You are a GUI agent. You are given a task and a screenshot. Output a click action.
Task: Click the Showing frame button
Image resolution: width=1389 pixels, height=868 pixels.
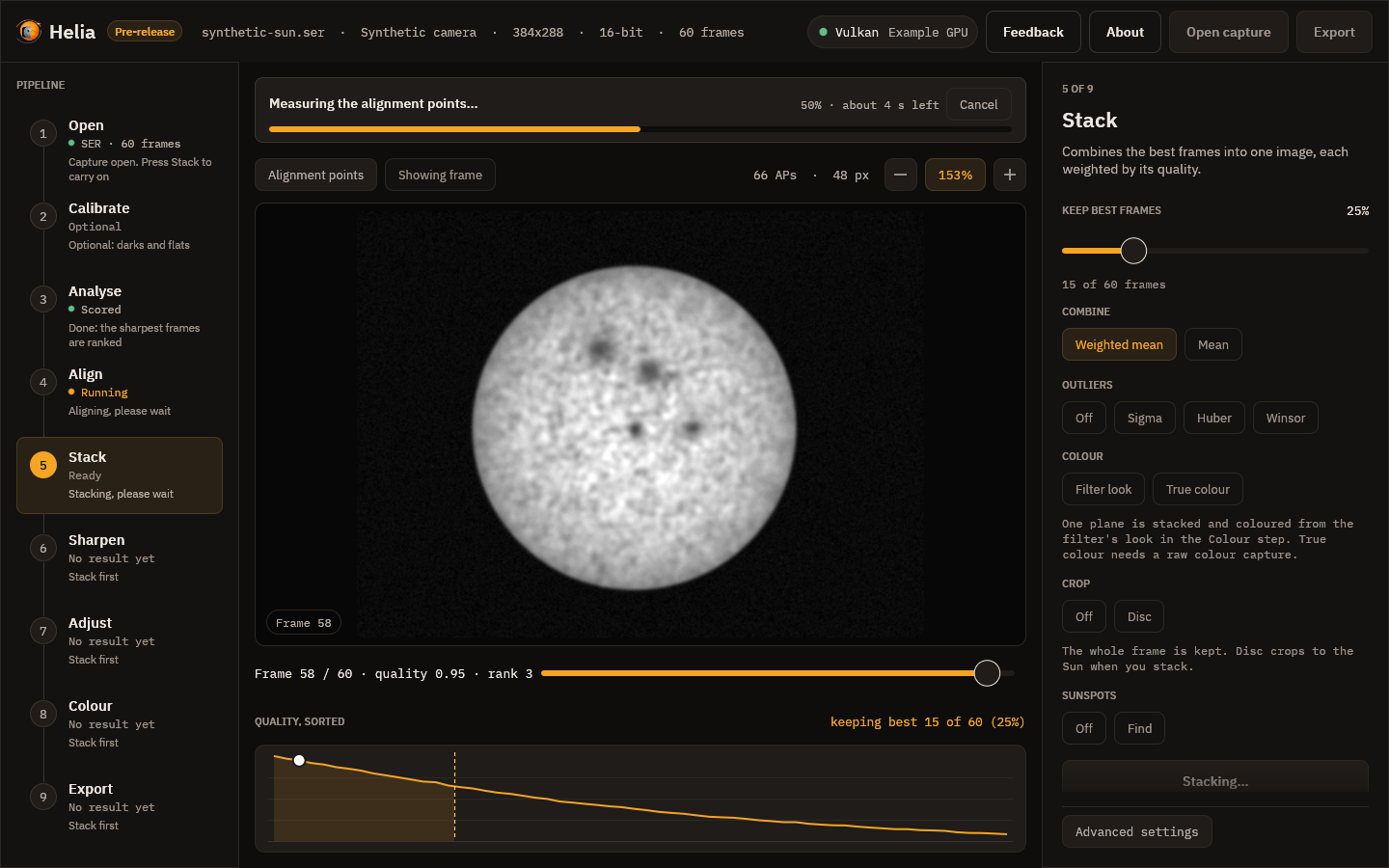click(x=440, y=175)
